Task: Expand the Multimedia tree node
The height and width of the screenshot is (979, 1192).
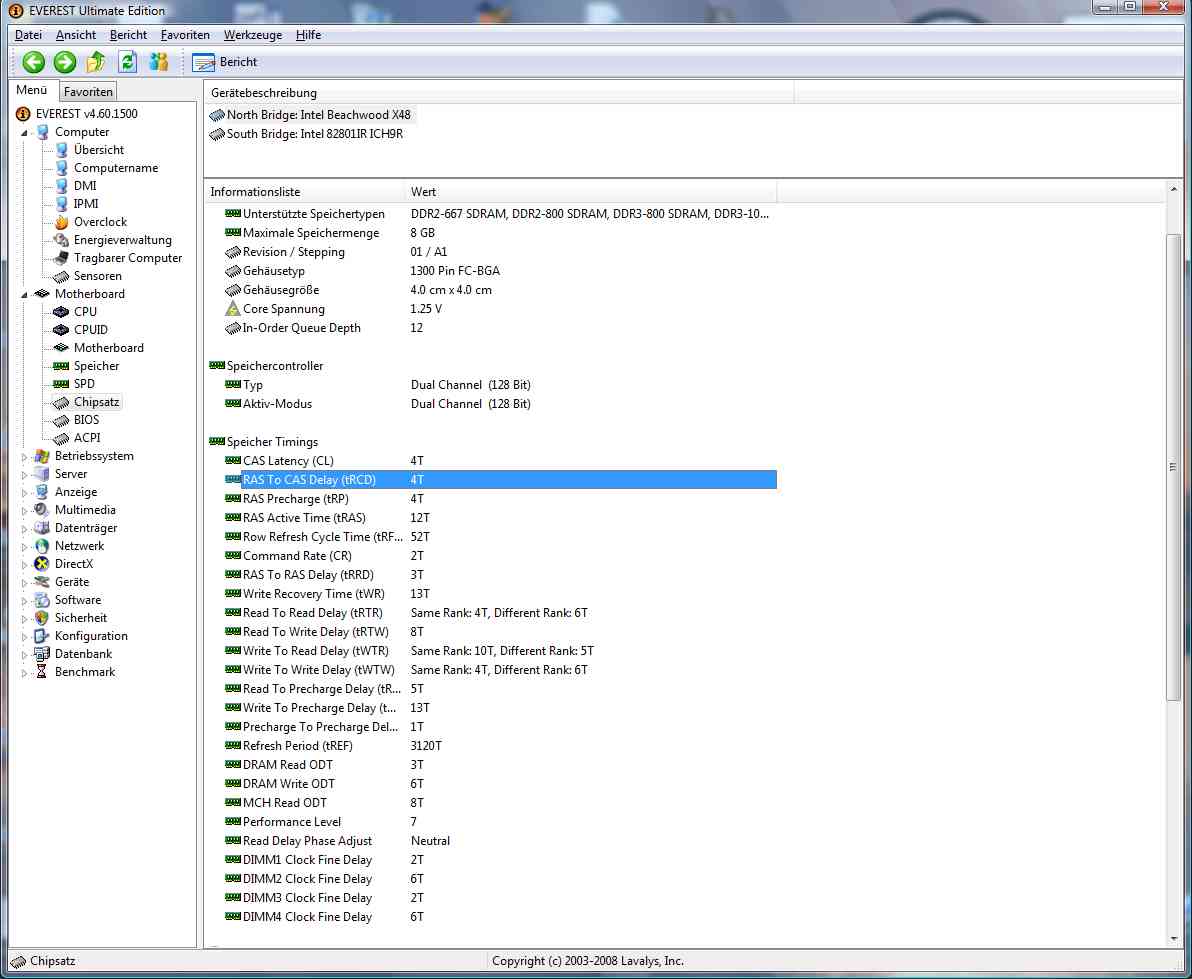Action: point(24,511)
